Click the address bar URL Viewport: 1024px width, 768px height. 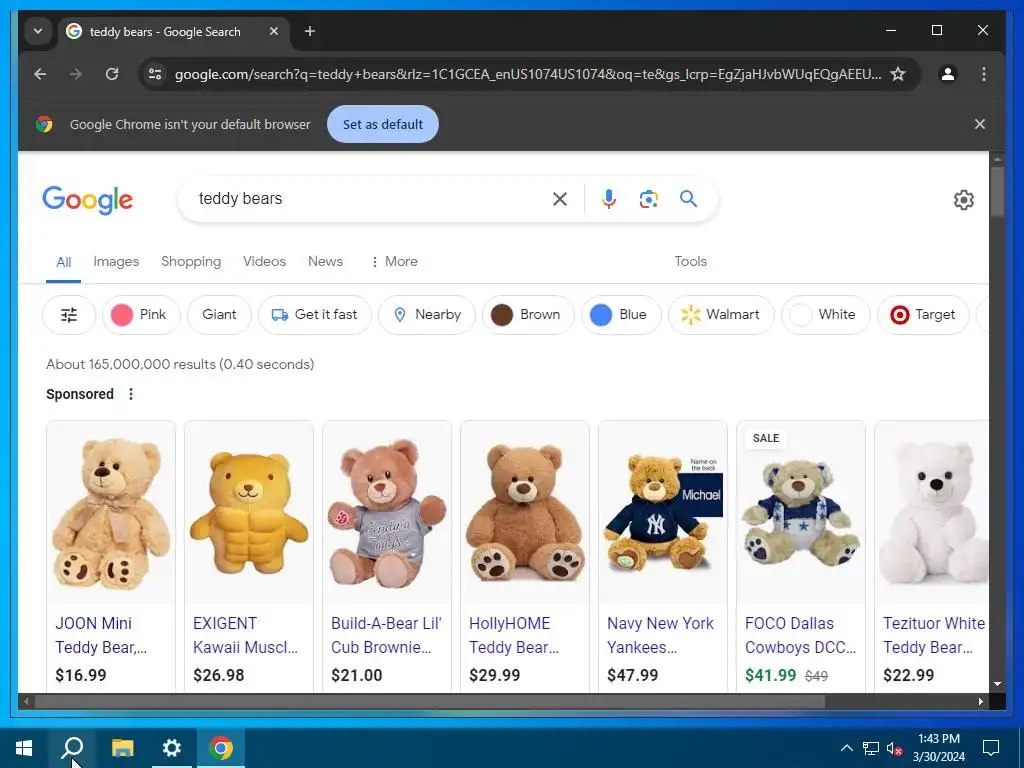tap(528, 74)
